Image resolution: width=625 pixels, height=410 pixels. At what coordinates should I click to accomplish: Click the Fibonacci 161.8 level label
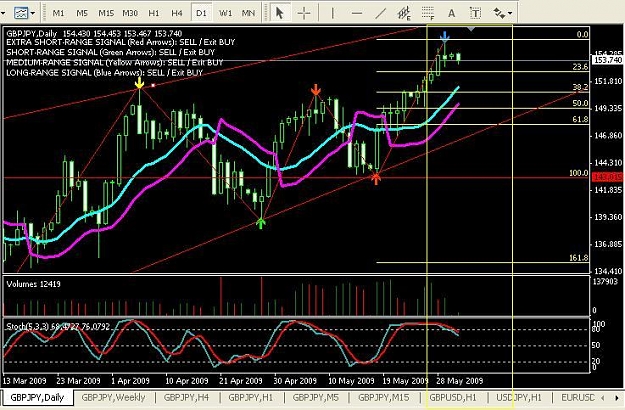click(579, 258)
